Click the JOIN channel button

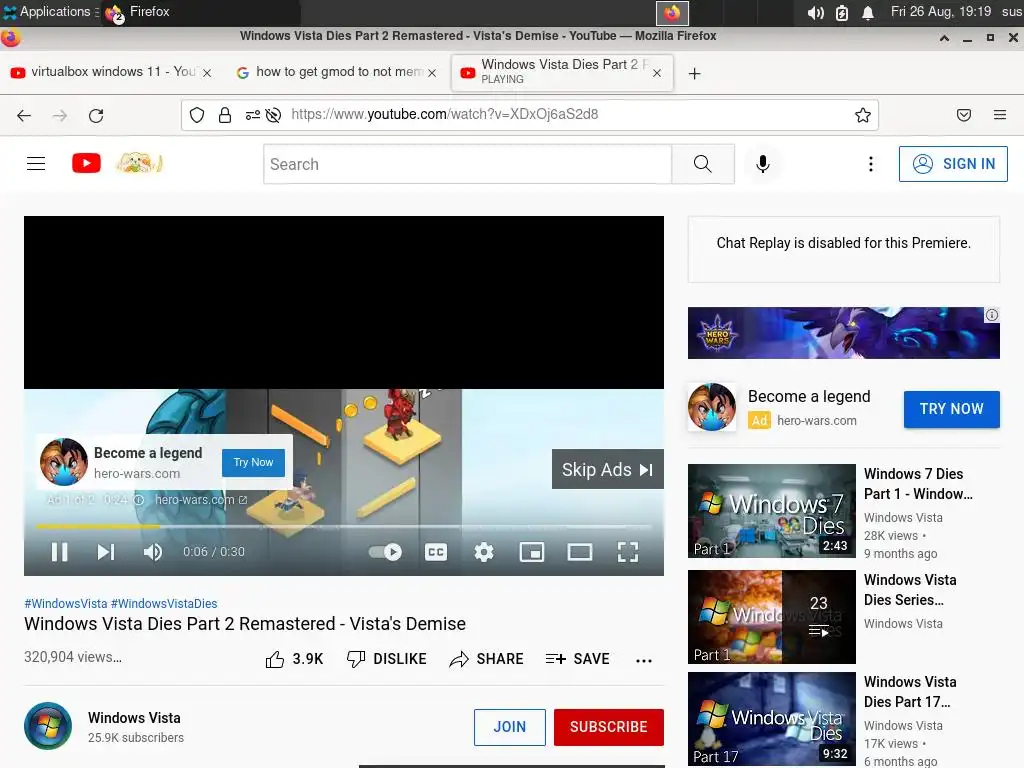pyautogui.click(x=509, y=727)
